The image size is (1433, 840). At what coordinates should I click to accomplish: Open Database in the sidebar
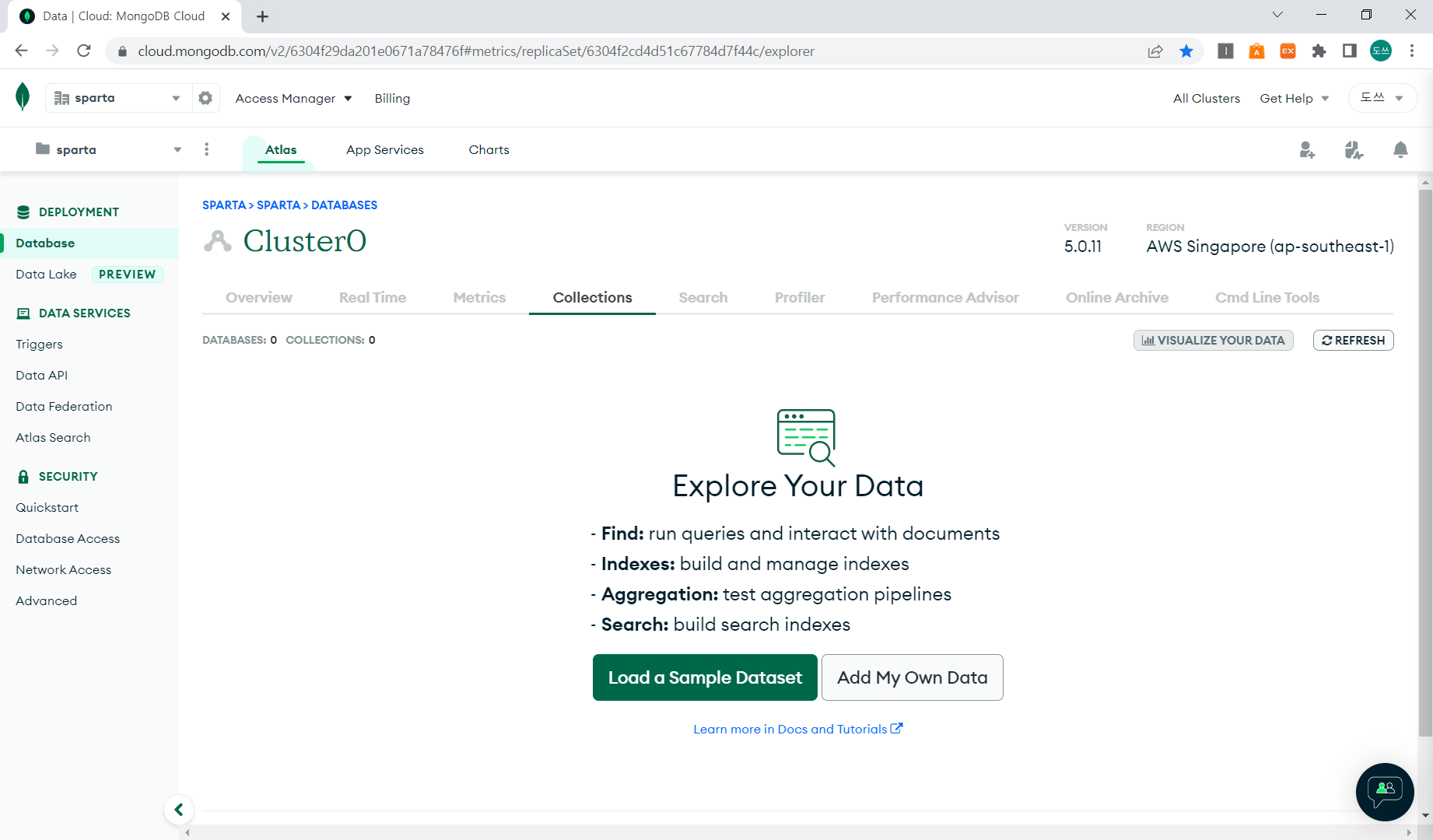[89, 243]
